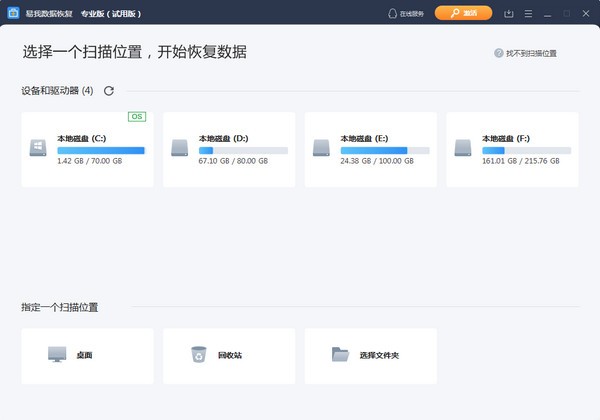This screenshot has width=600, height=420.
Task: Choose Recycle Bin (回收站) scan location
Action: point(229,355)
